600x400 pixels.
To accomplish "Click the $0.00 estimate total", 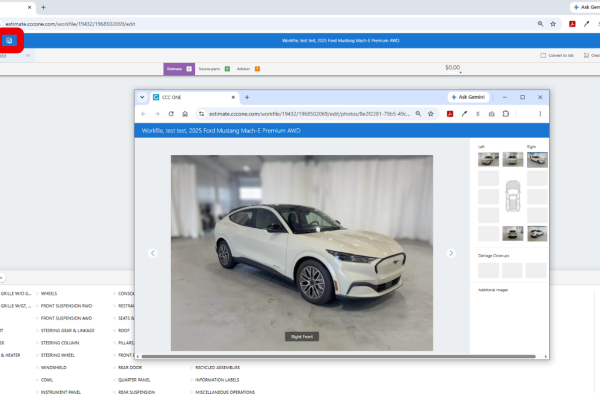I will 453,68.
